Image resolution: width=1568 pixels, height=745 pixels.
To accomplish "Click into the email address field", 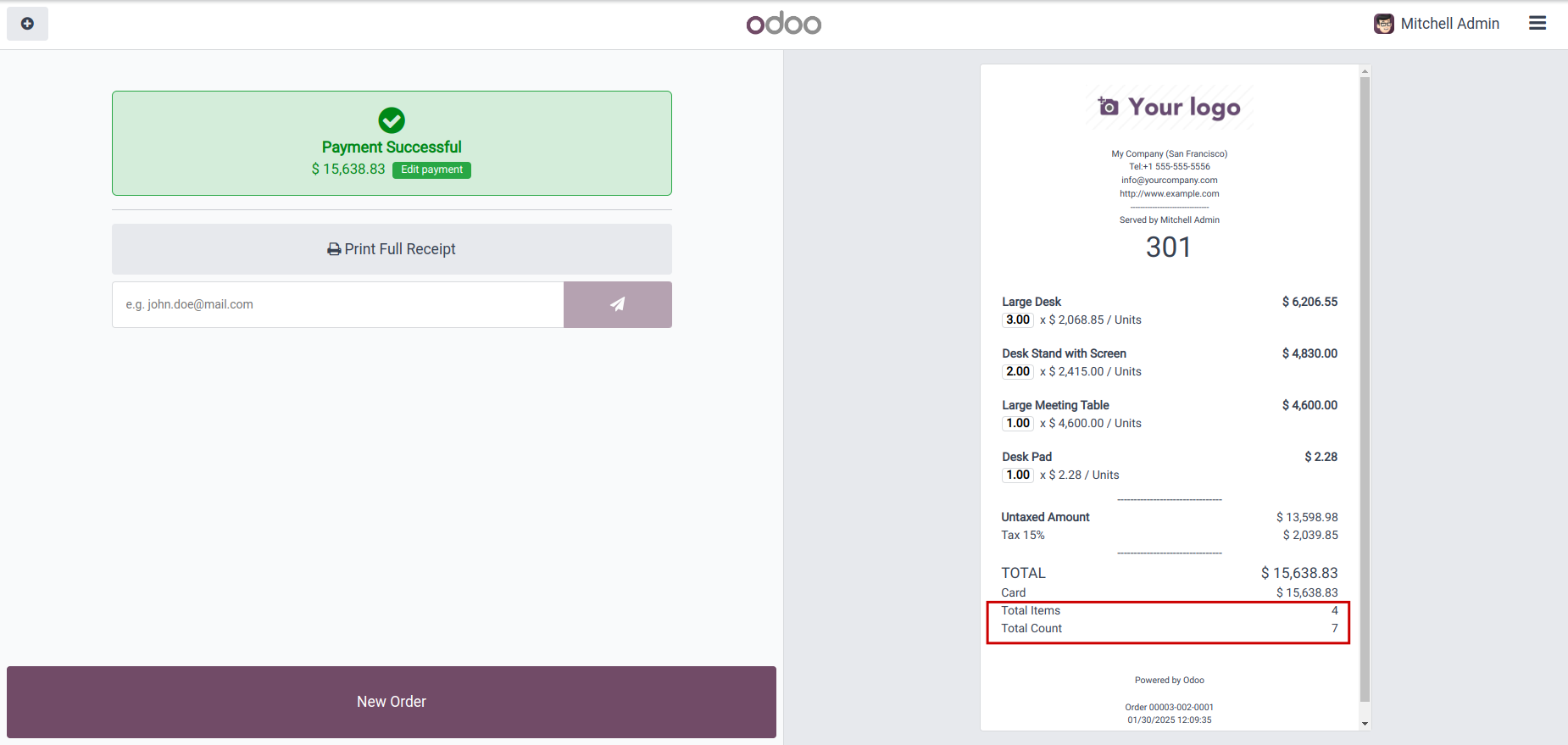I will pos(338,304).
